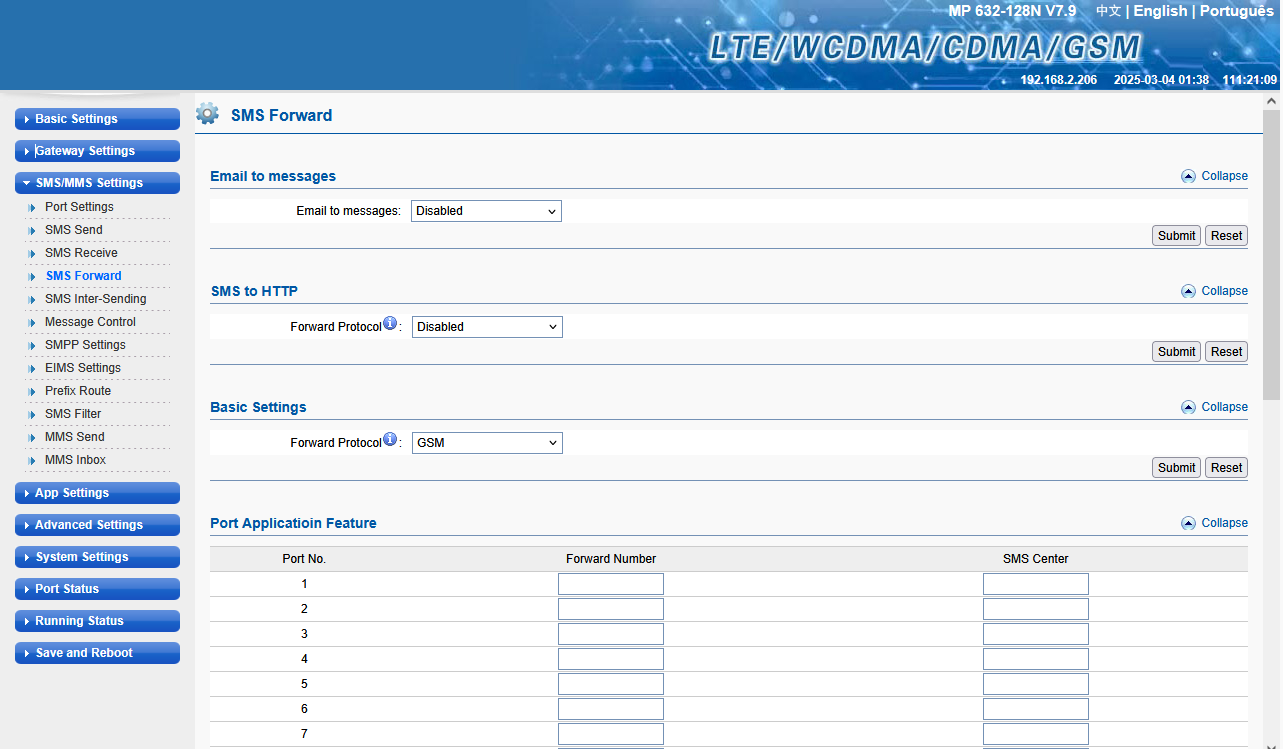Open the GSM Forward Protocol dropdown
This screenshot has width=1283, height=749.
(x=487, y=443)
